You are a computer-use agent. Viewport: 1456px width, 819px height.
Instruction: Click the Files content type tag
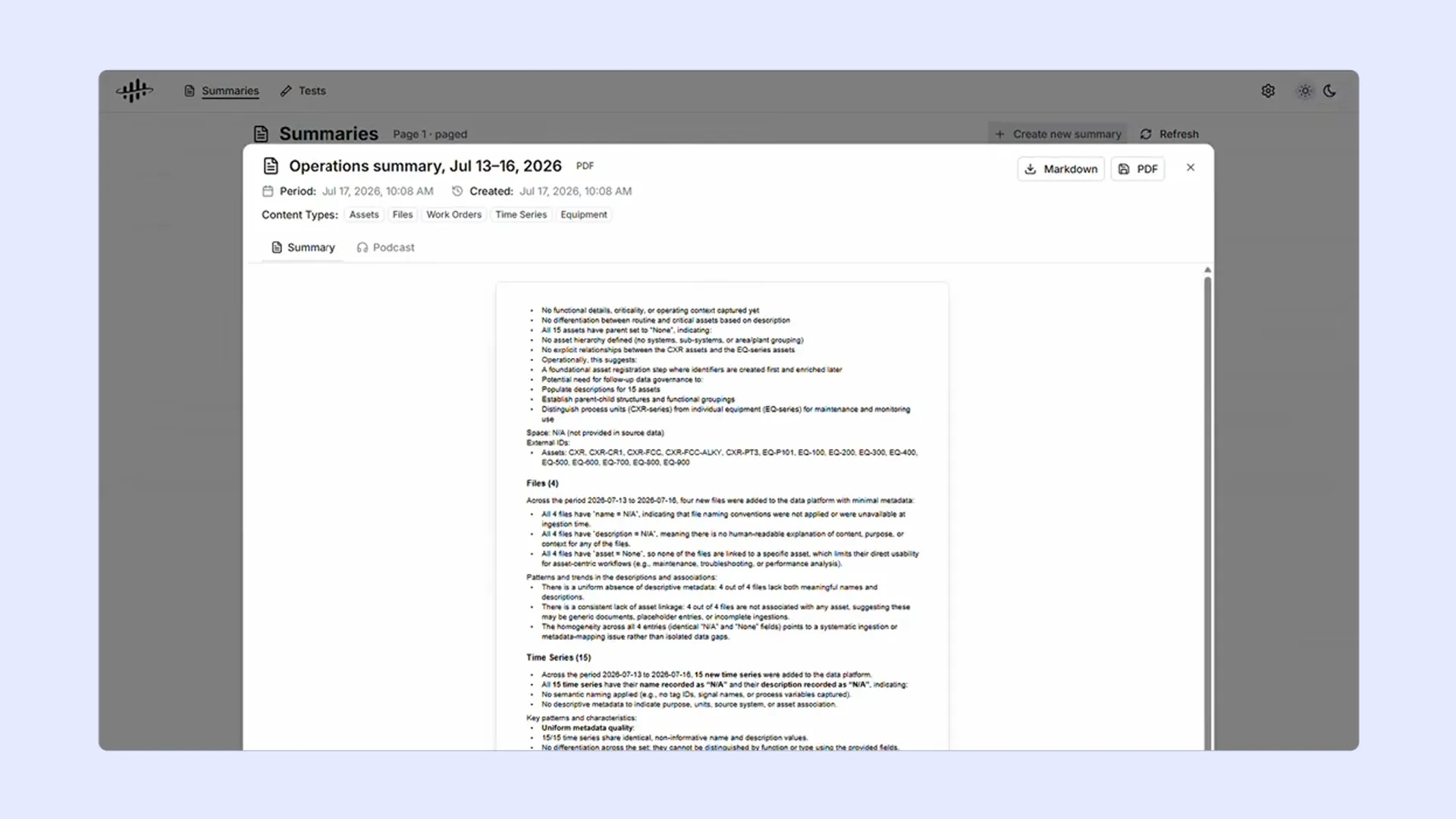403,215
